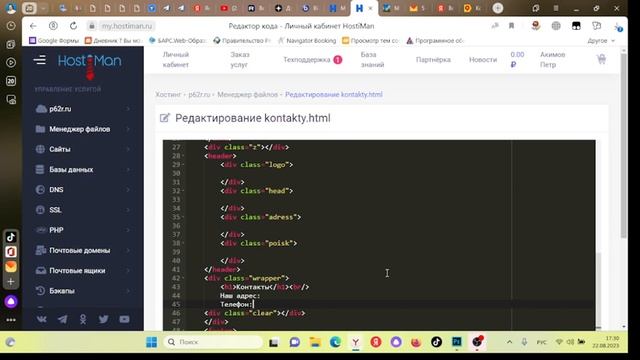
Task: Open the shopping cart icon
Action: coord(601,60)
